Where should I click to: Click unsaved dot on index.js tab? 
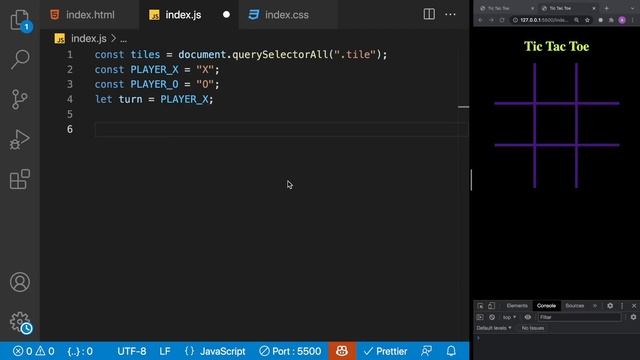[x=226, y=15]
